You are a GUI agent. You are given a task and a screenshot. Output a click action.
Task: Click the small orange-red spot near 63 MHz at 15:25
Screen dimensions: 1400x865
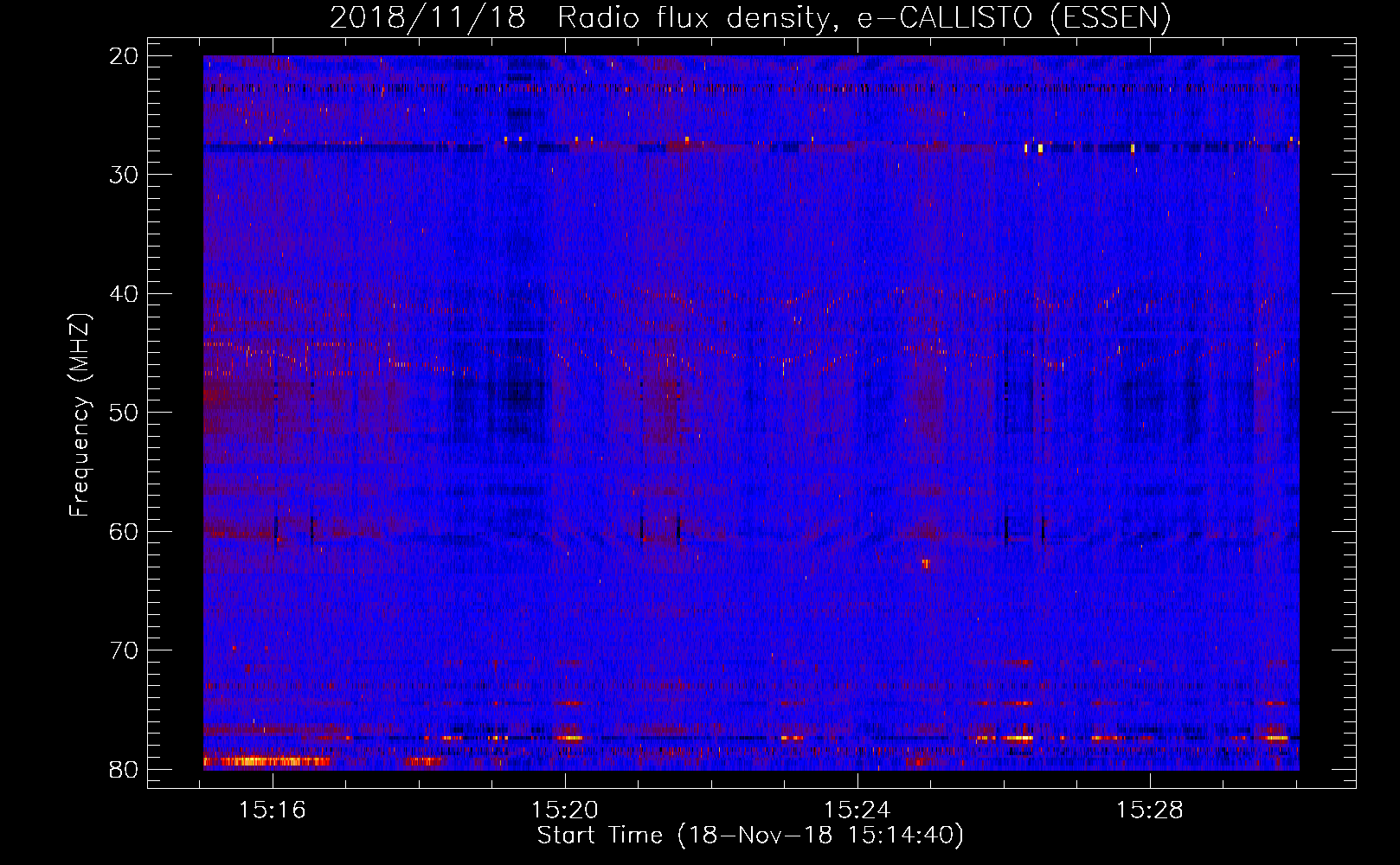pyautogui.click(x=926, y=564)
